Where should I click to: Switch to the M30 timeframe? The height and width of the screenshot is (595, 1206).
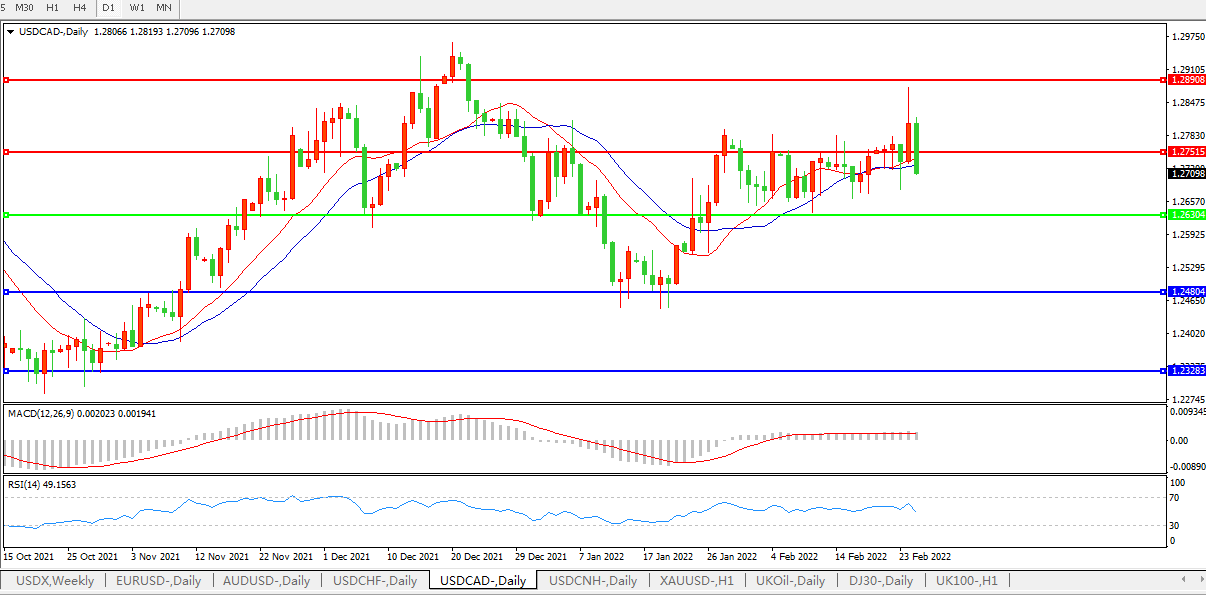pyautogui.click(x=25, y=8)
